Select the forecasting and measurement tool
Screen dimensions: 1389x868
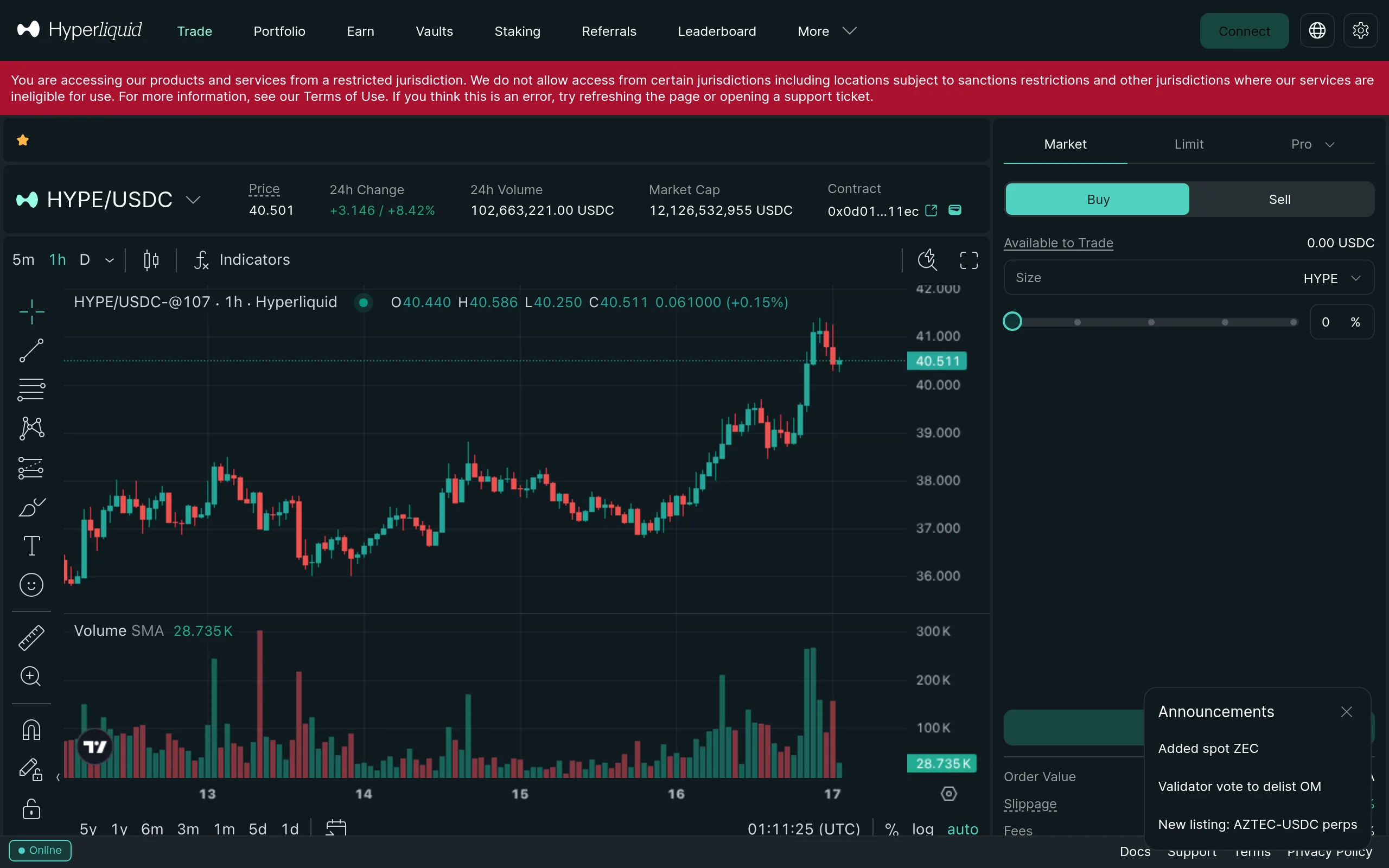tap(31, 468)
